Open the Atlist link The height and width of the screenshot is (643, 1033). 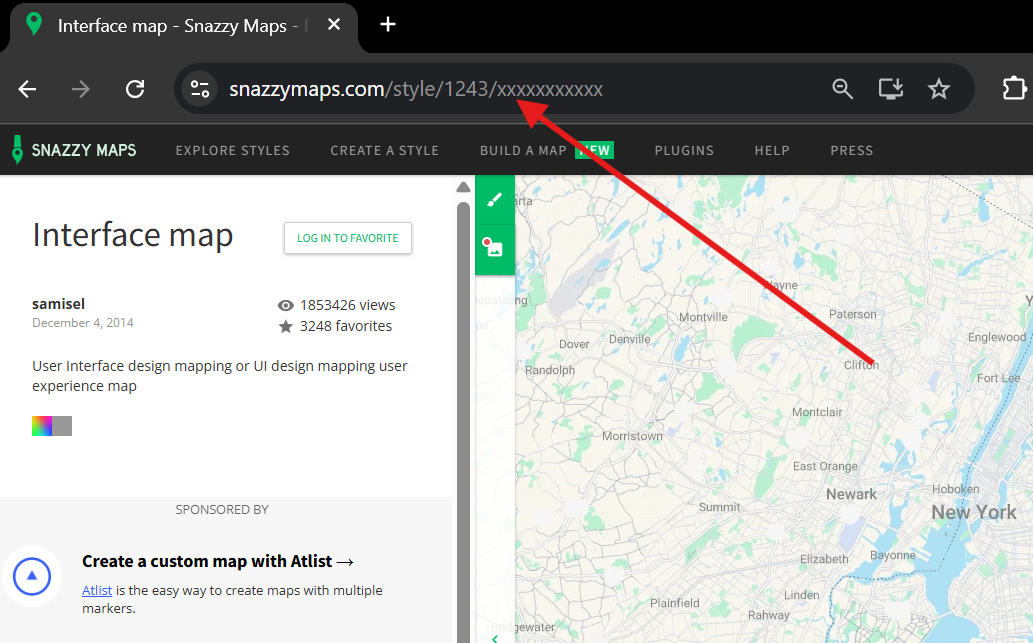tap(97, 590)
